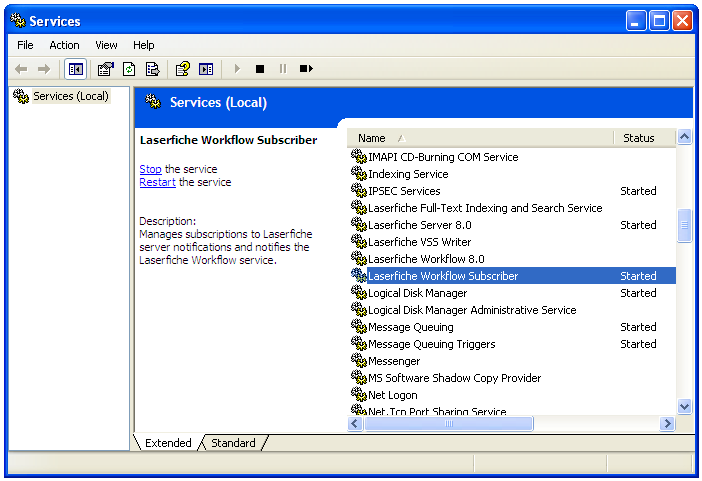Click the Restart Service toolbar icon

pos(306,69)
